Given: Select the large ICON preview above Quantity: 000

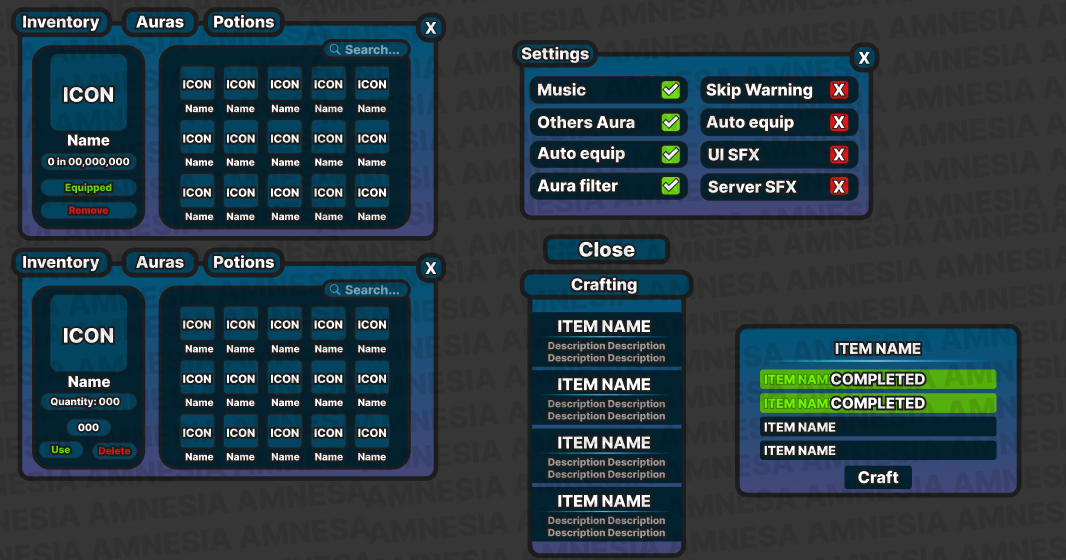Looking at the screenshot, I should pos(88,333).
